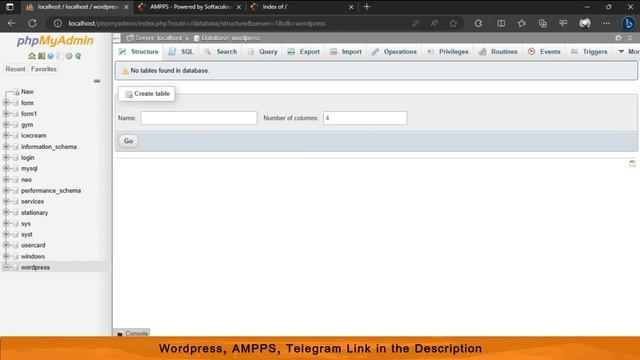
Task: Switch to Index of / browser tab
Action: point(301,7)
